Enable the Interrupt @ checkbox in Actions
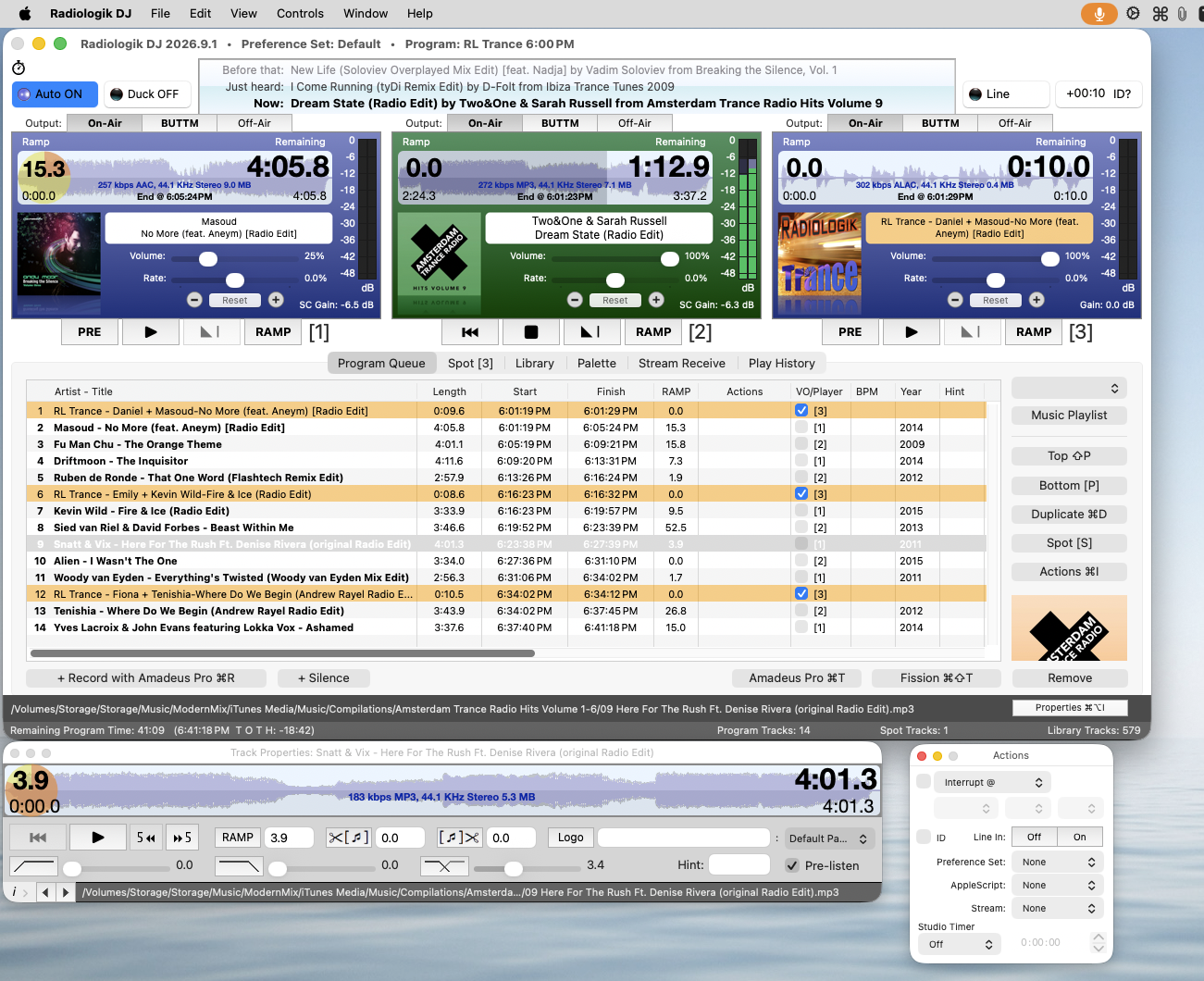This screenshot has width=1204, height=981. click(924, 782)
